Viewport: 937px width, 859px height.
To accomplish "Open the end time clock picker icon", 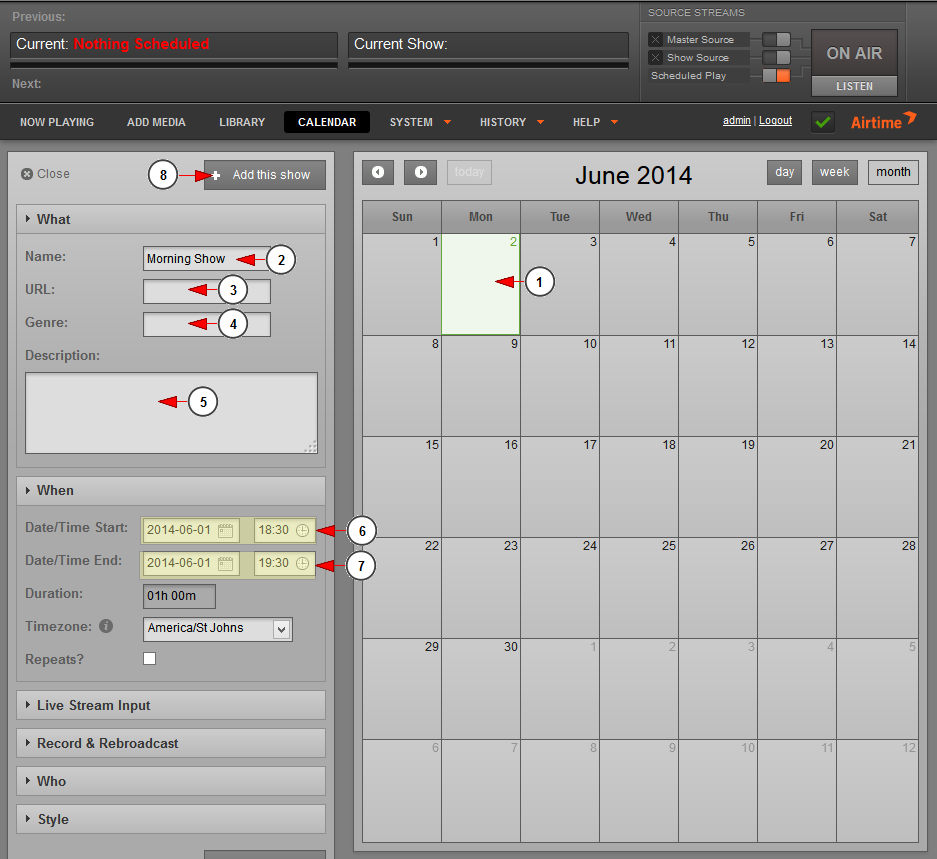I will coord(302,563).
